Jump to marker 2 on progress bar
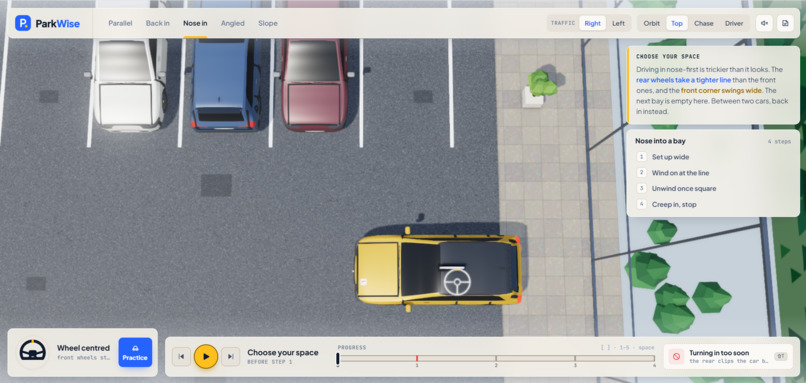Viewport: 806px width, 383px height. pyautogui.click(x=496, y=358)
